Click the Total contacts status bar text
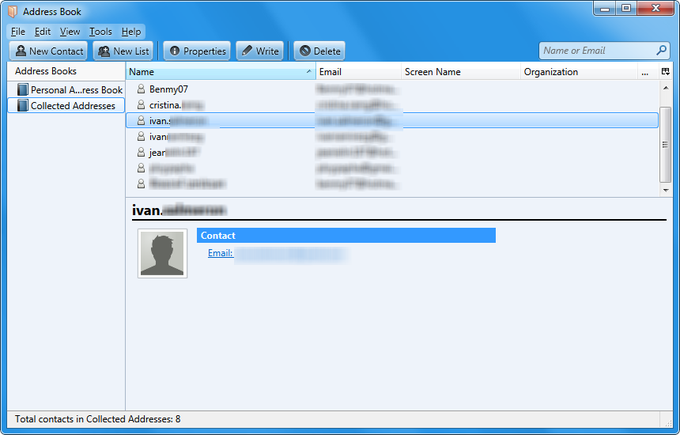This screenshot has width=680, height=435. click(98, 419)
